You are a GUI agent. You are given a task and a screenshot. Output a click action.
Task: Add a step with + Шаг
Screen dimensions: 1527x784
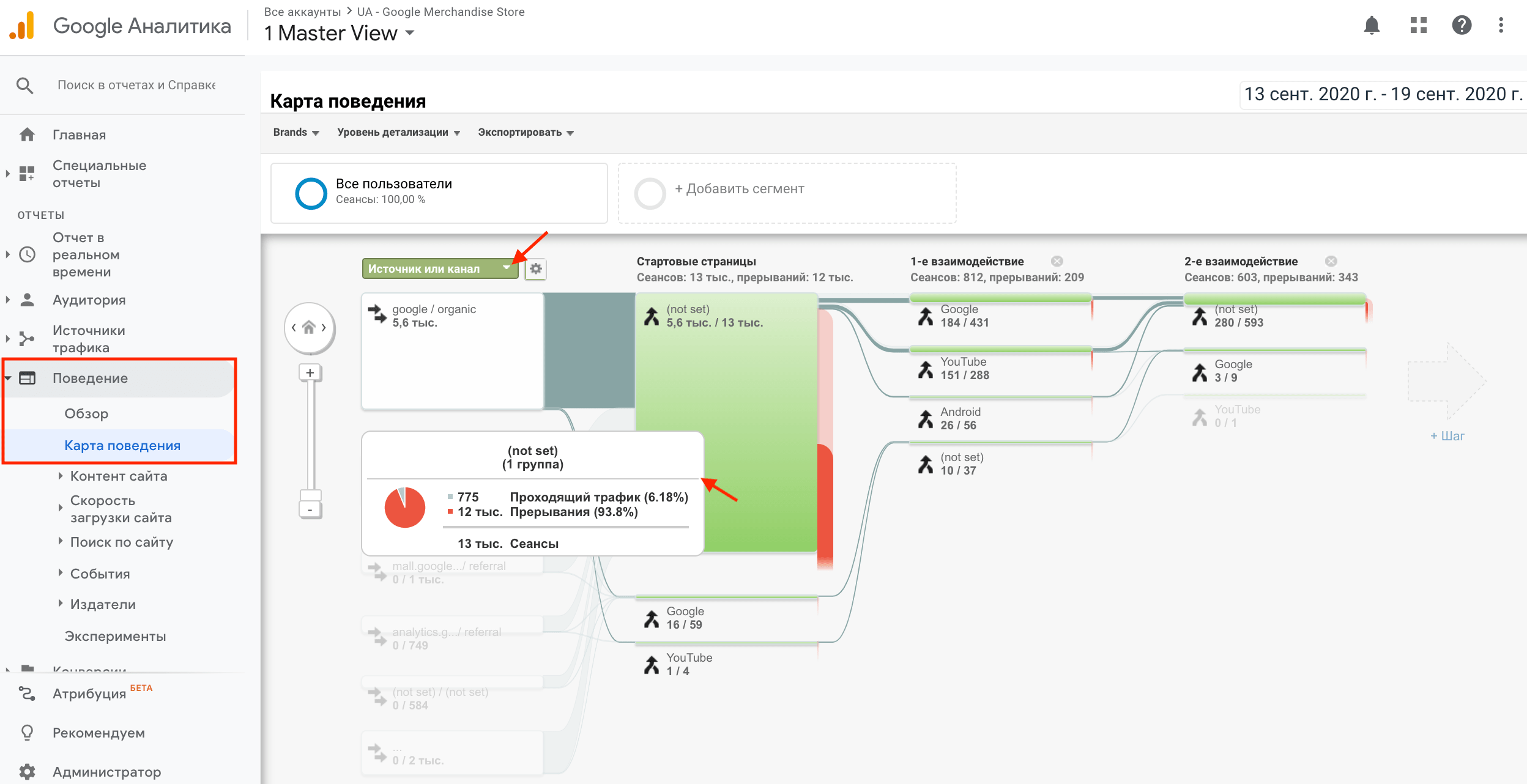(1447, 436)
